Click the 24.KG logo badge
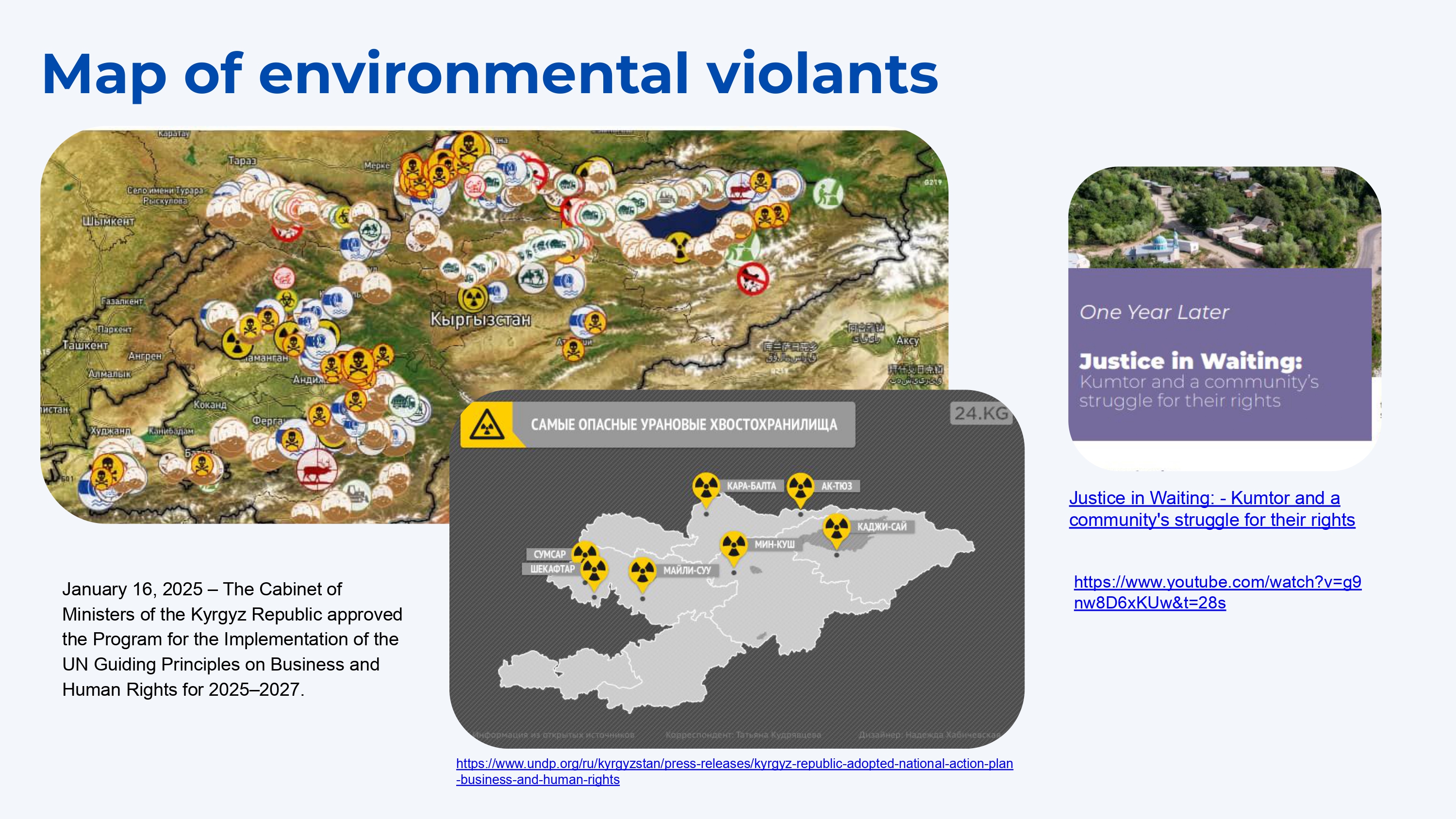Image resolution: width=1456 pixels, height=819 pixels. pos(981,413)
